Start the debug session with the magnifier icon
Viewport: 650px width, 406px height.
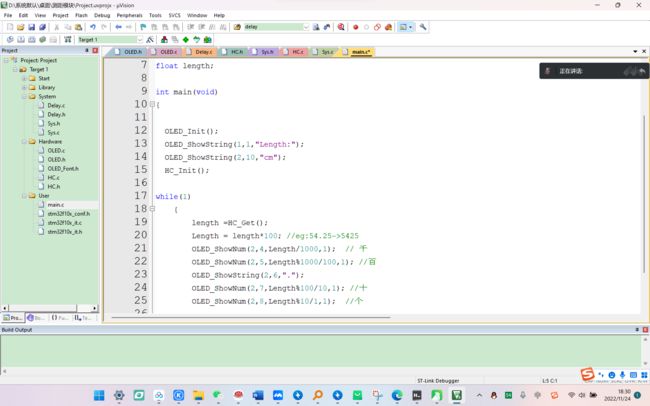click(x=341, y=27)
